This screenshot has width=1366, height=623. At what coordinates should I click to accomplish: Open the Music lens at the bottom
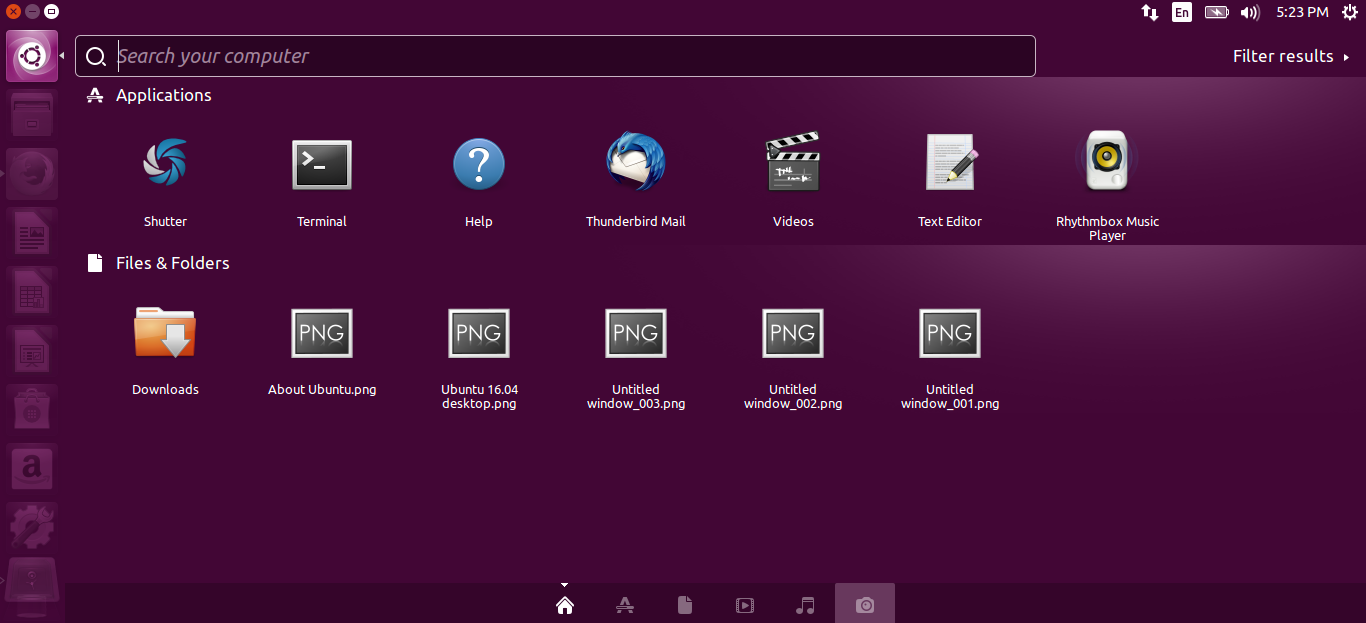pos(805,605)
